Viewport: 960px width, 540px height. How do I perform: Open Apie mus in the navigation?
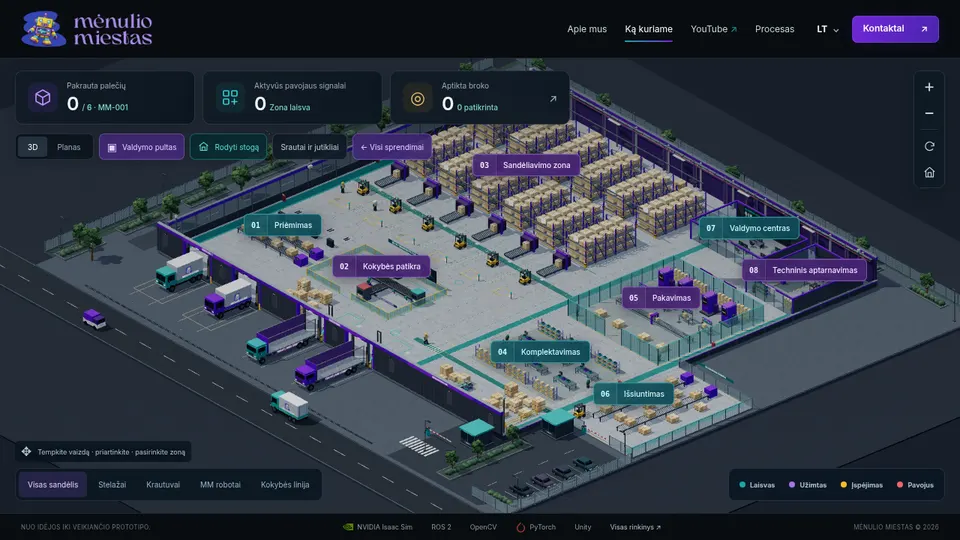[587, 29]
